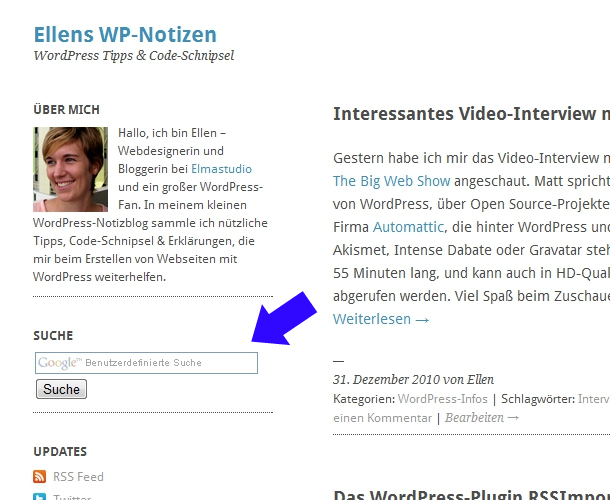The width and height of the screenshot is (610, 500).
Task: Click the UPDATES widget heading
Action: point(60,451)
